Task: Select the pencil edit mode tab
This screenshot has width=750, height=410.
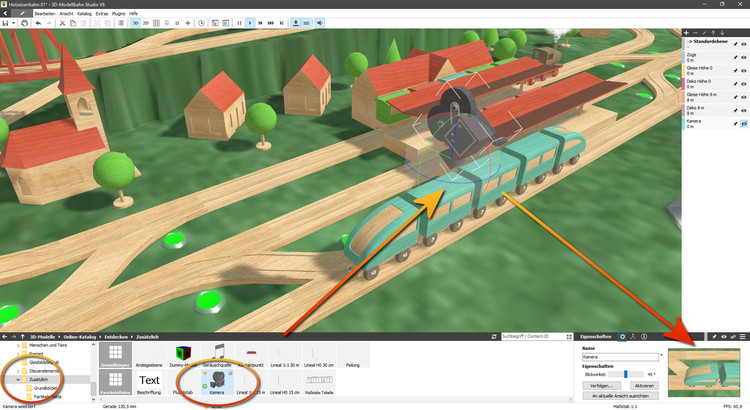Action: (22, 13)
